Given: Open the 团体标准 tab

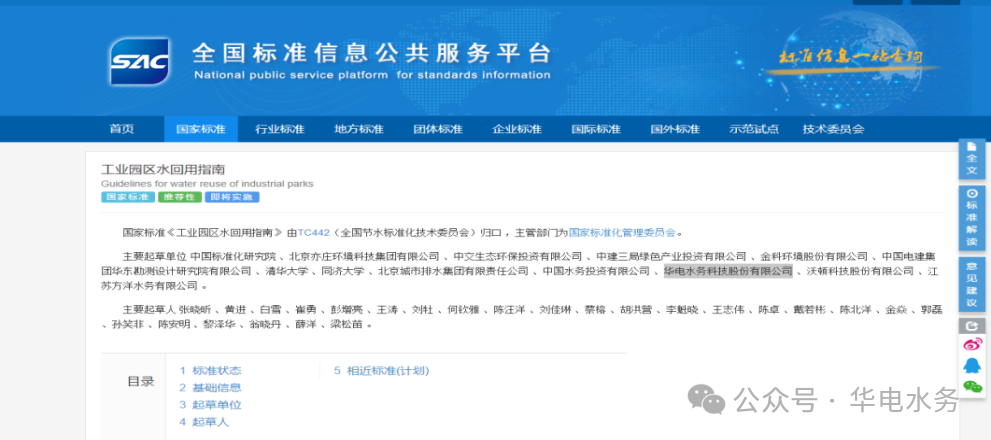Looking at the screenshot, I should pyautogui.click(x=438, y=129).
